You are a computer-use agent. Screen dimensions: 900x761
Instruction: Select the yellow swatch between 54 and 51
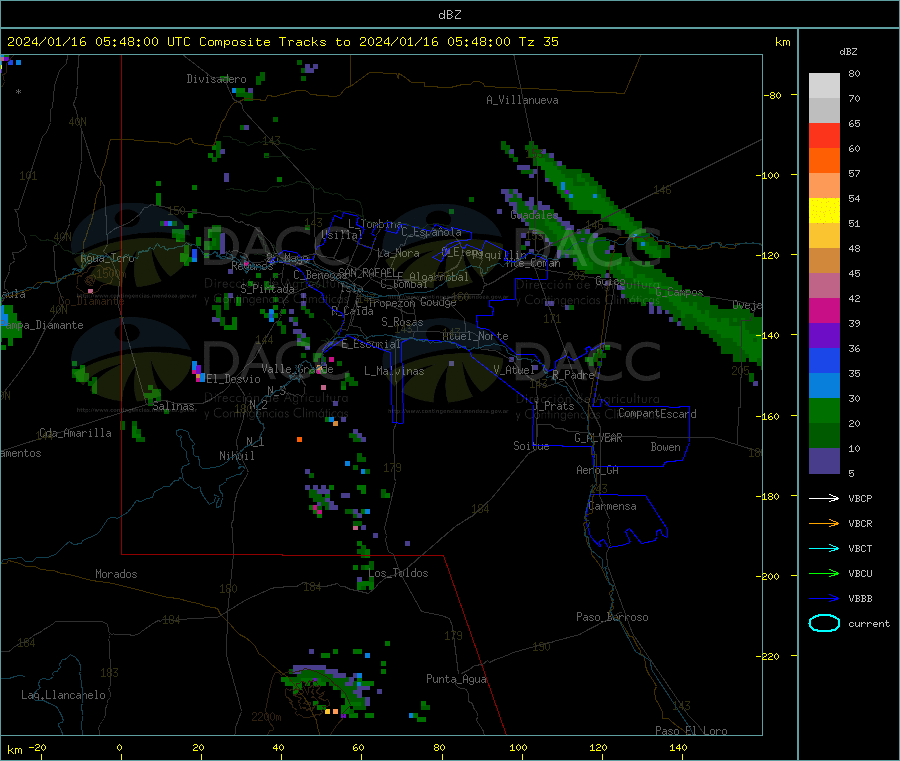[824, 211]
